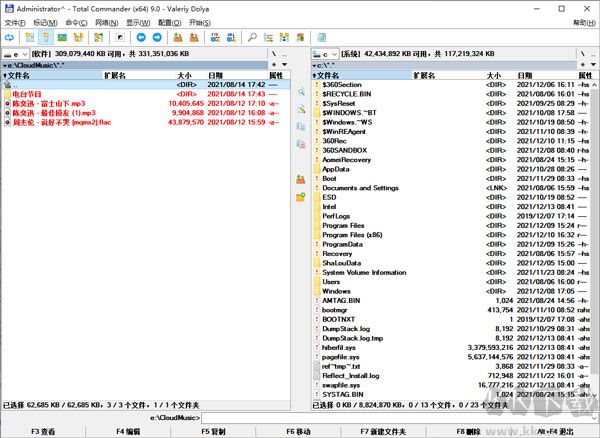Open the 命令(C) menu
This screenshot has width=600, height=438.
click(76, 23)
